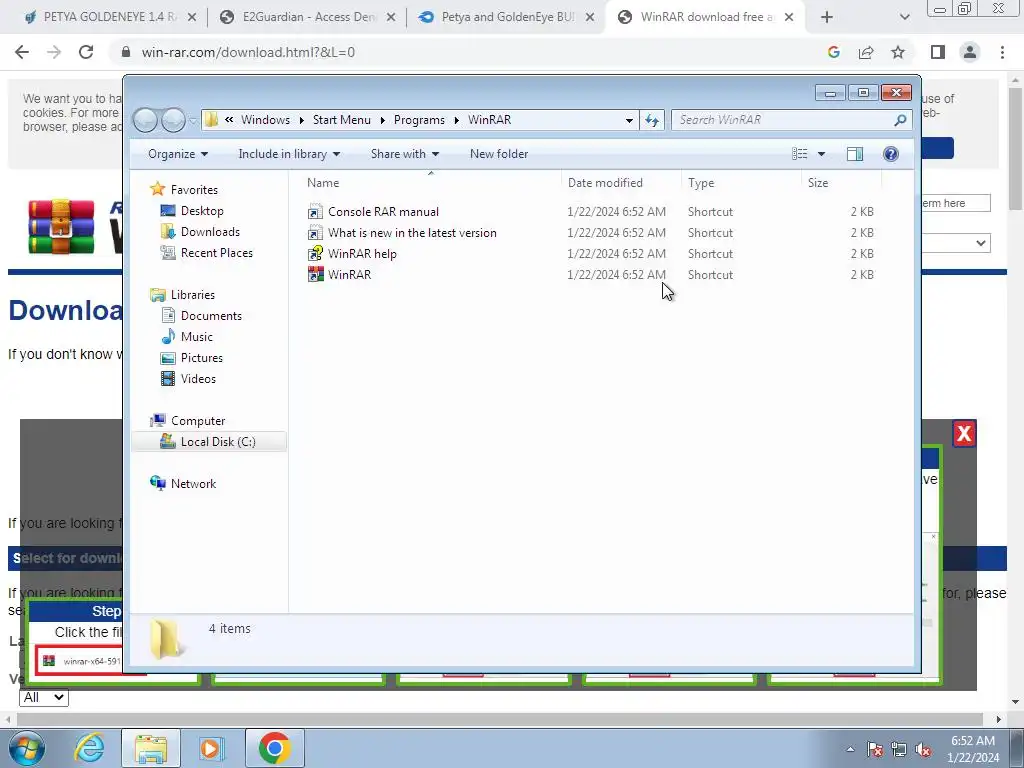Go to Desktop in Favorites
1024x768 pixels.
202,210
